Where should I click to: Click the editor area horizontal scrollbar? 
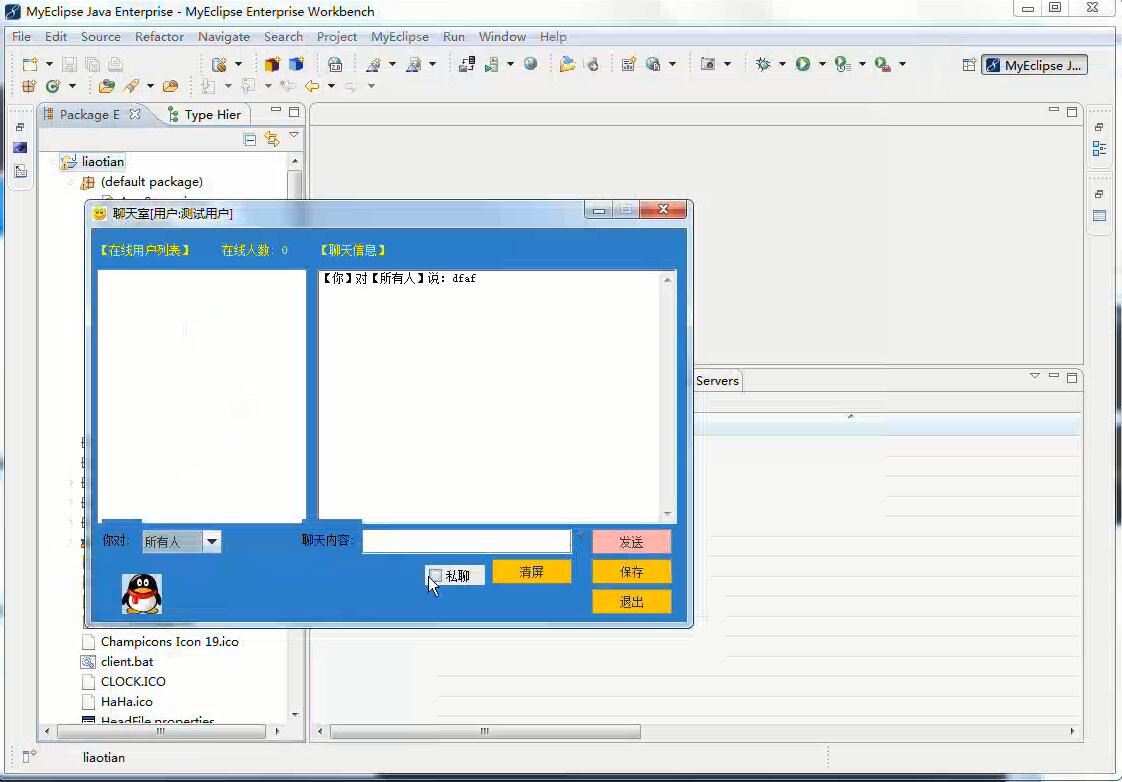pos(485,731)
